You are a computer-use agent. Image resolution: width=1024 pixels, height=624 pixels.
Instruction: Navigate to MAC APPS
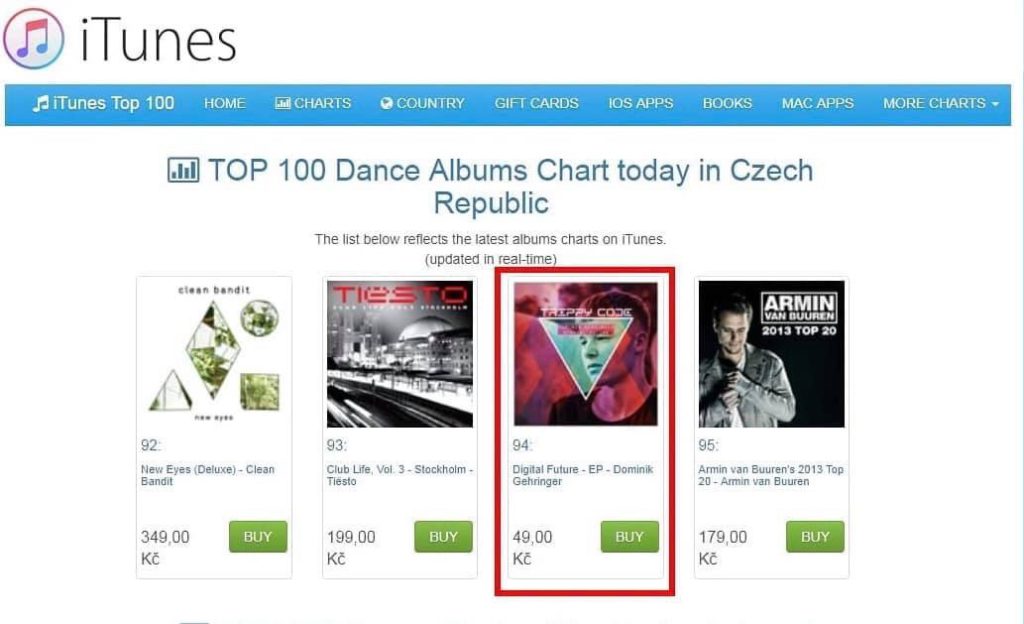click(817, 103)
